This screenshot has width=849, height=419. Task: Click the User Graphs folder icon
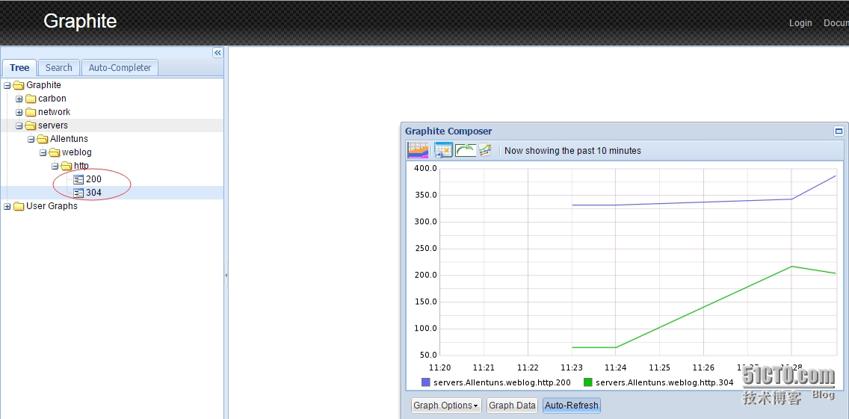(19, 206)
